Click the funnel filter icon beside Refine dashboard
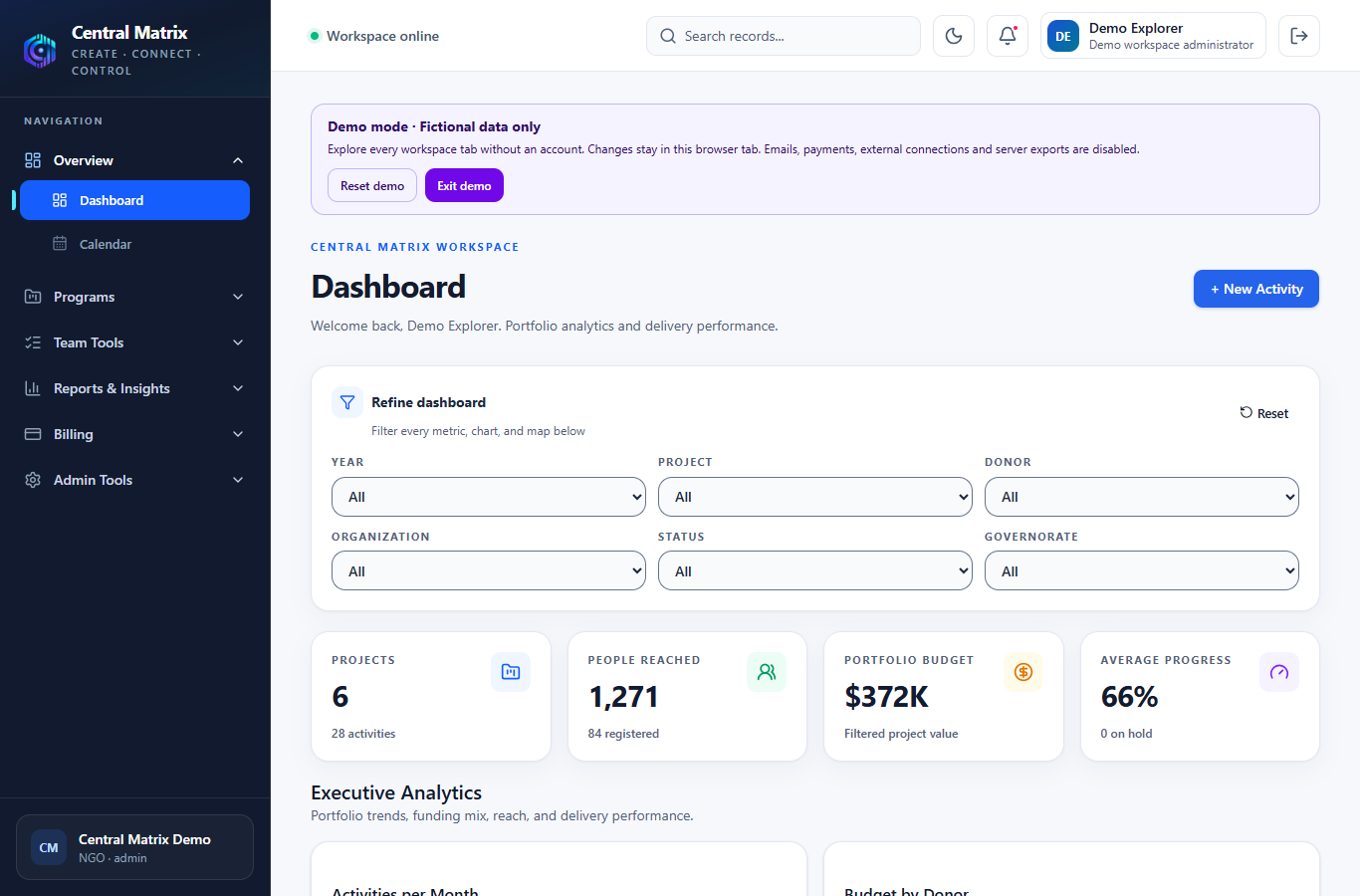This screenshot has height=896, width=1360. pyautogui.click(x=347, y=402)
